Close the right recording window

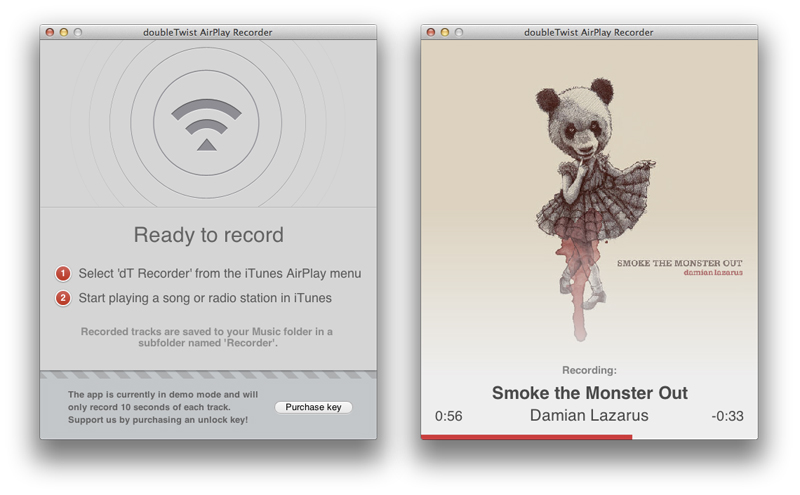point(431,32)
